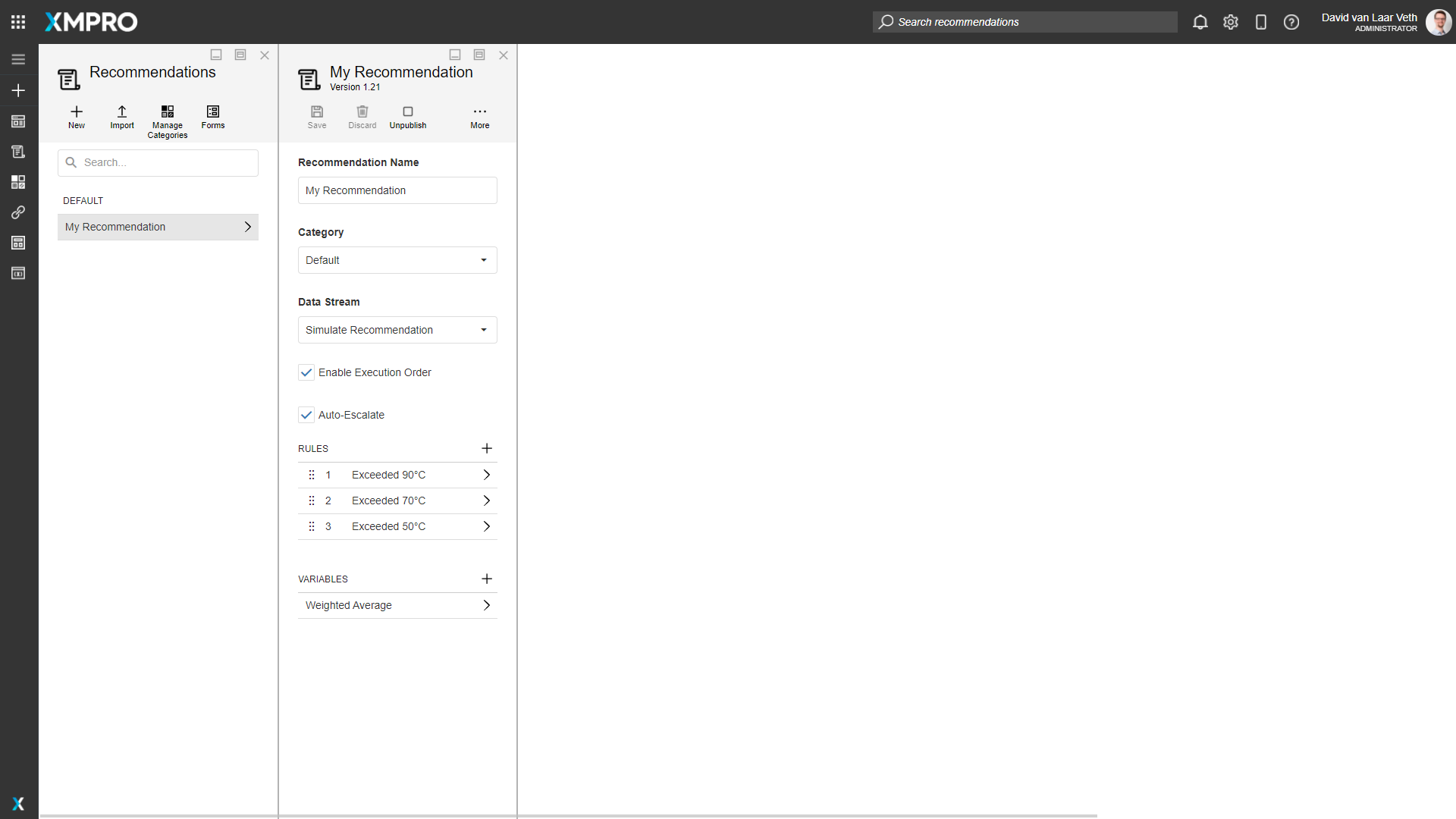Open the XMPro settings gear icon
1456x819 pixels.
pyautogui.click(x=1231, y=22)
